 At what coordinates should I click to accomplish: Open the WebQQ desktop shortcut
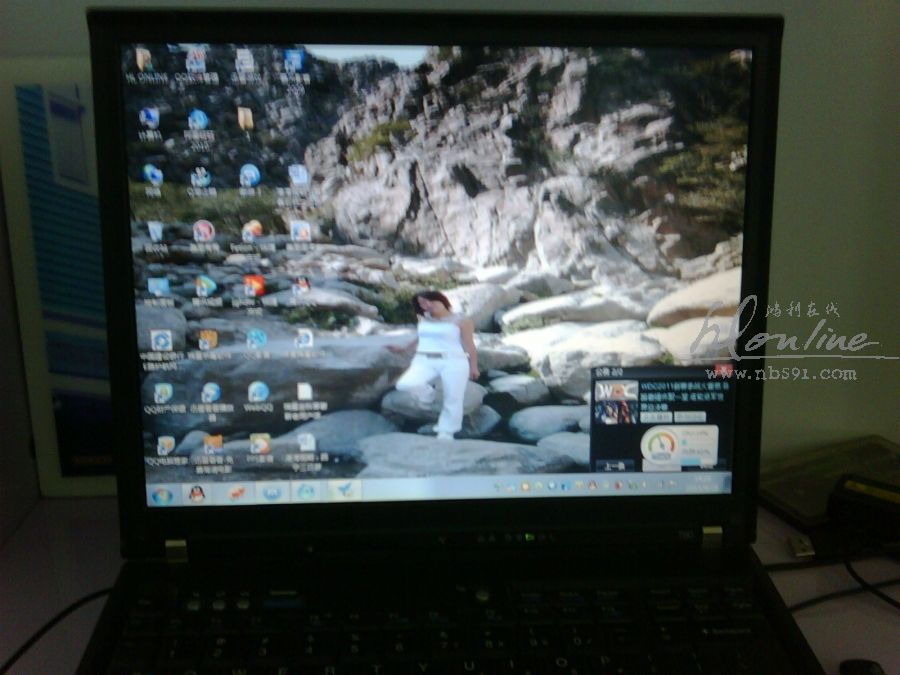(258, 392)
